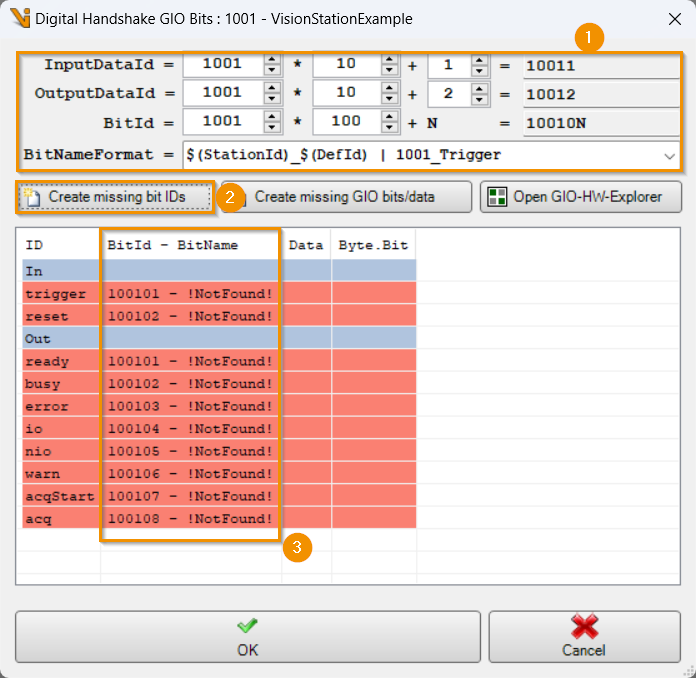Select the trigger row ID cell

[61, 293]
